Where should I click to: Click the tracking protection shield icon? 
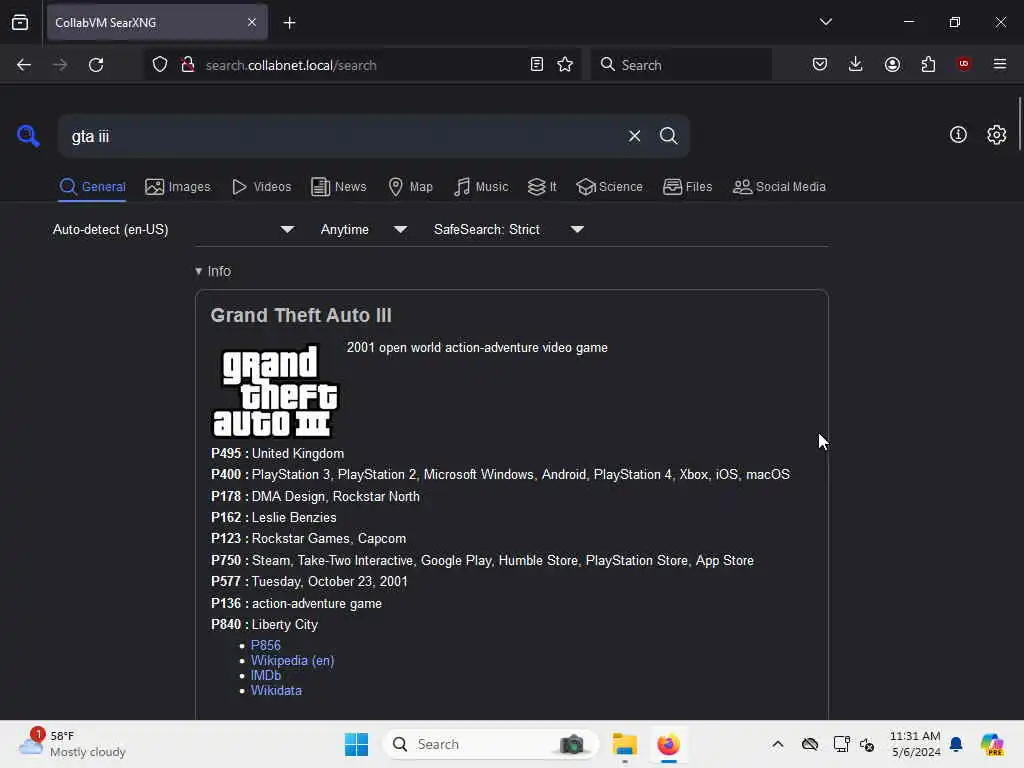(x=160, y=65)
